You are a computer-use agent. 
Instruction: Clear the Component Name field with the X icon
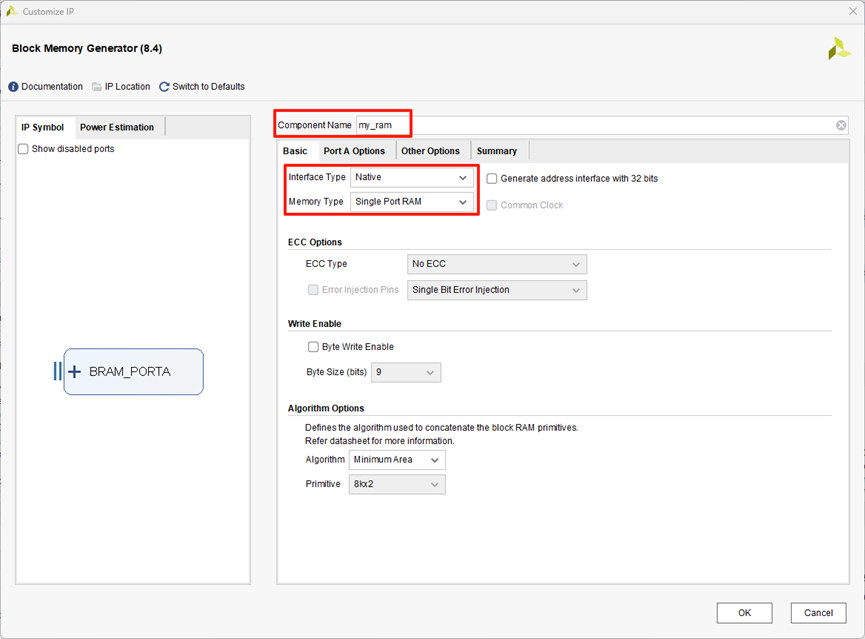click(841, 125)
